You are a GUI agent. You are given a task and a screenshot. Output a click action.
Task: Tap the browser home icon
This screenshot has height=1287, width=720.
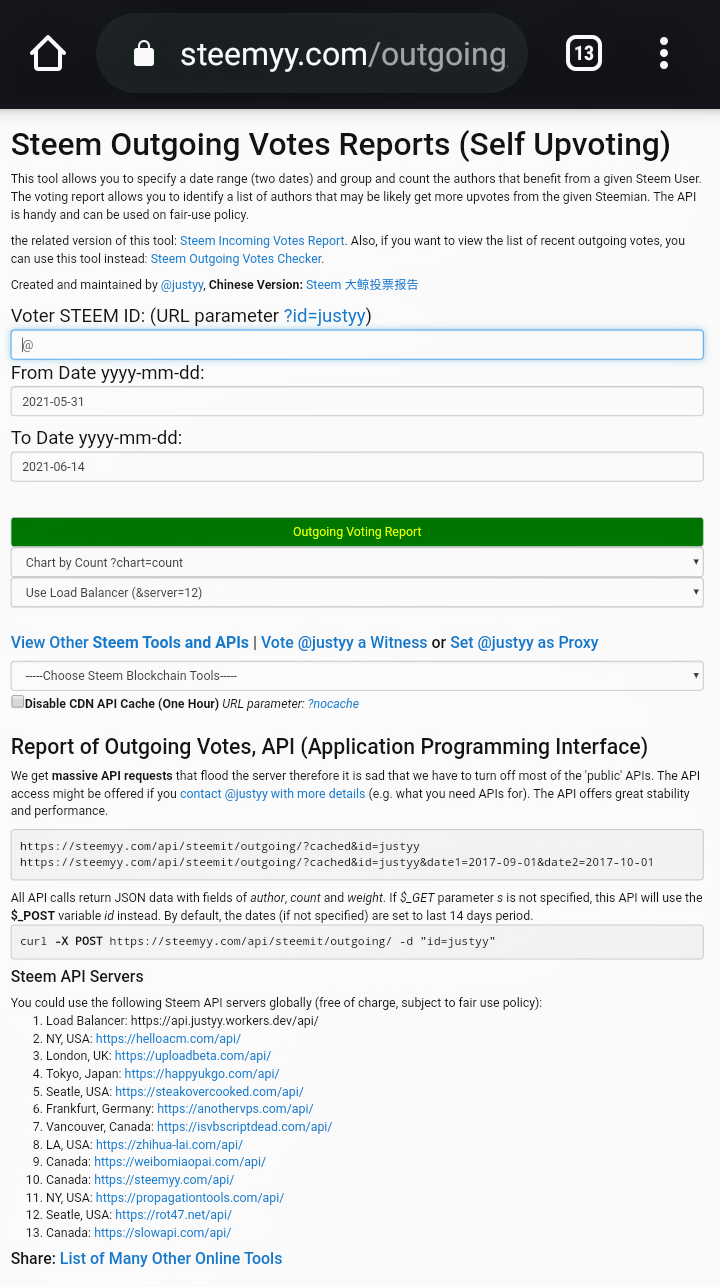click(x=48, y=53)
